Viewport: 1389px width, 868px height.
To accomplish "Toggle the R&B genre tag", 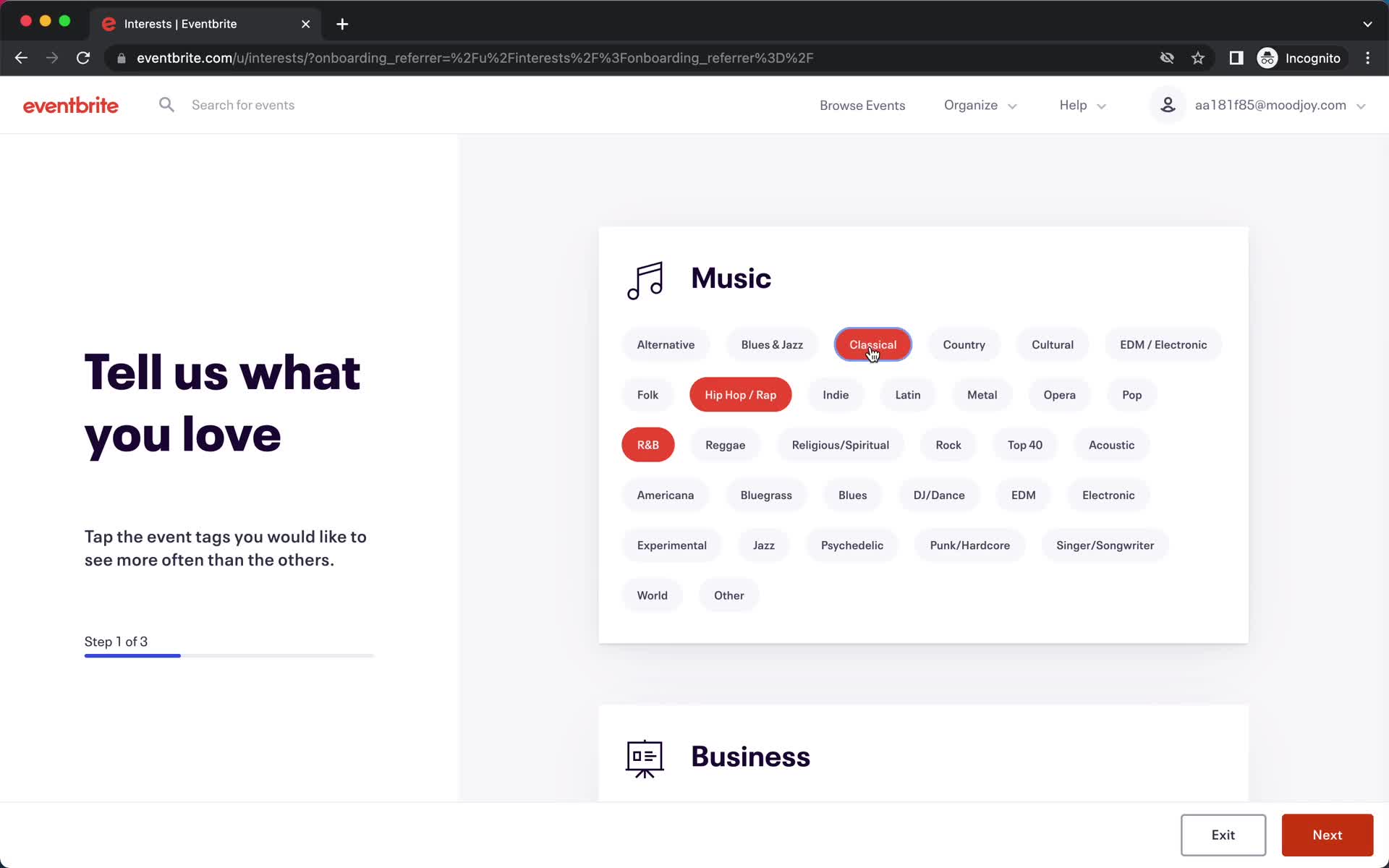I will [x=648, y=444].
